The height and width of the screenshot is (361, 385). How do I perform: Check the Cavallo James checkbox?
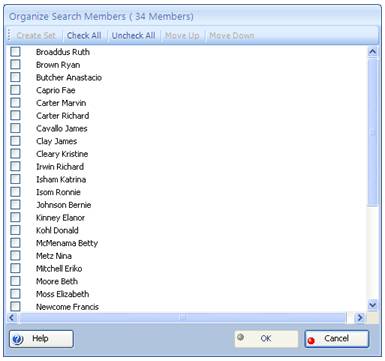15,128
